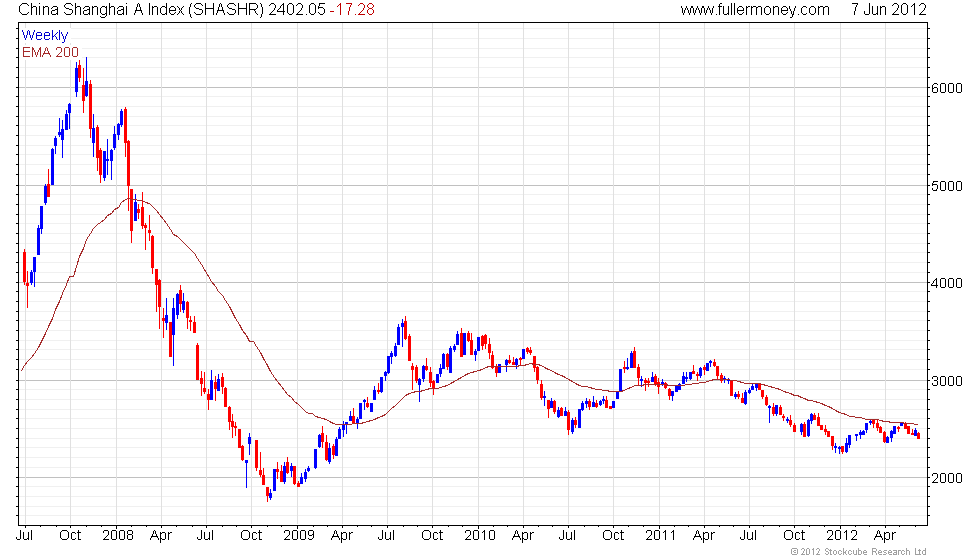980x560 pixels.
Task: Open the www.fullermoney.com text
Action: pyautogui.click(x=755, y=9)
